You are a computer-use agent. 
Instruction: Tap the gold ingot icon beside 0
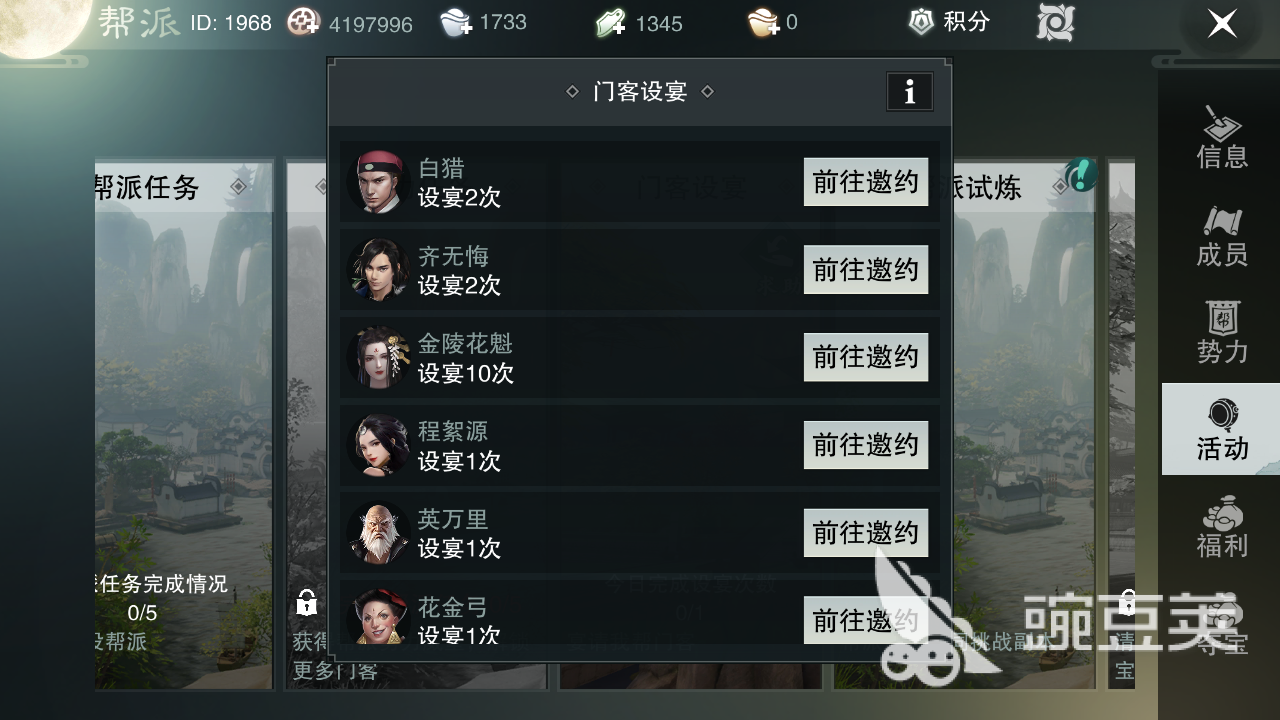pyautogui.click(x=764, y=23)
